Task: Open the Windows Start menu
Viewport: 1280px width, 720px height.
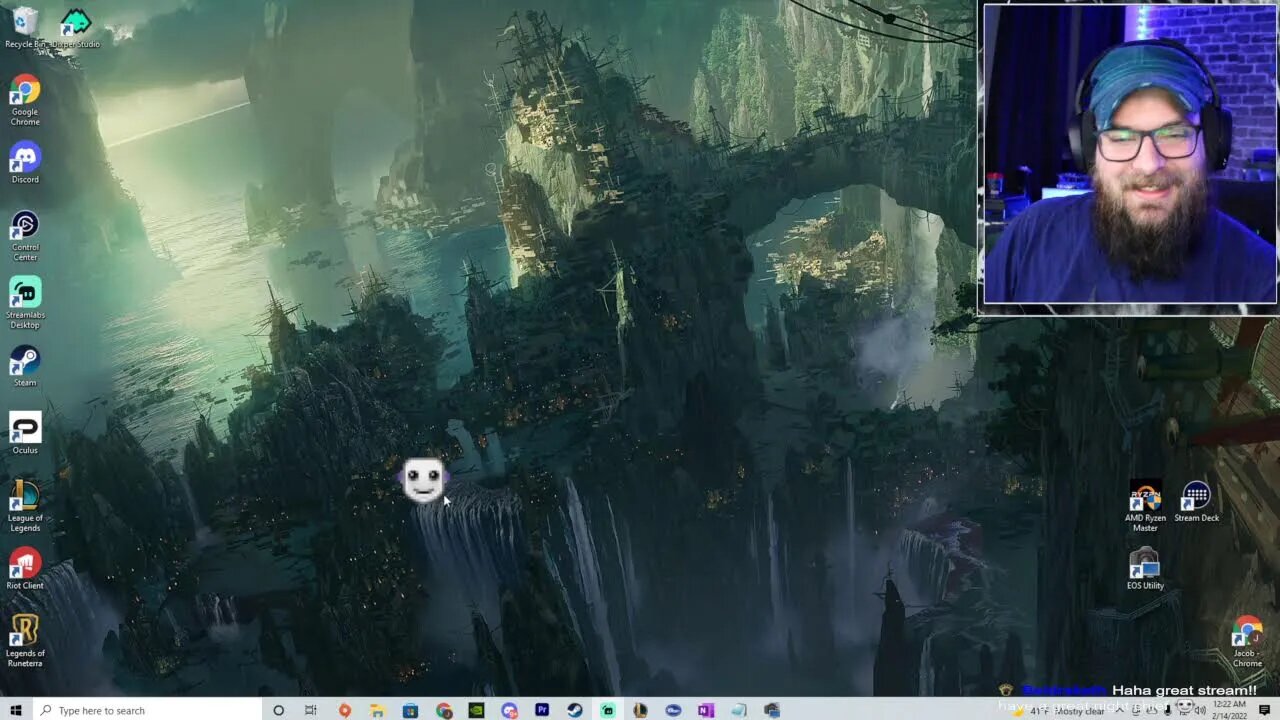Action: pos(15,710)
